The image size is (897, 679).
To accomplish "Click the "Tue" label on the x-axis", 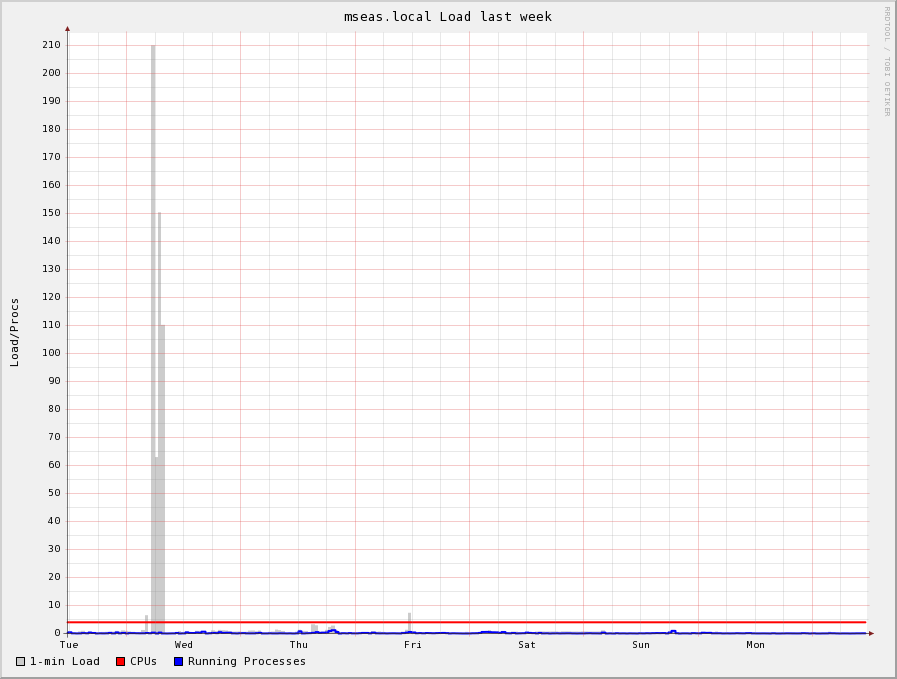I will (x=69, y=645).
